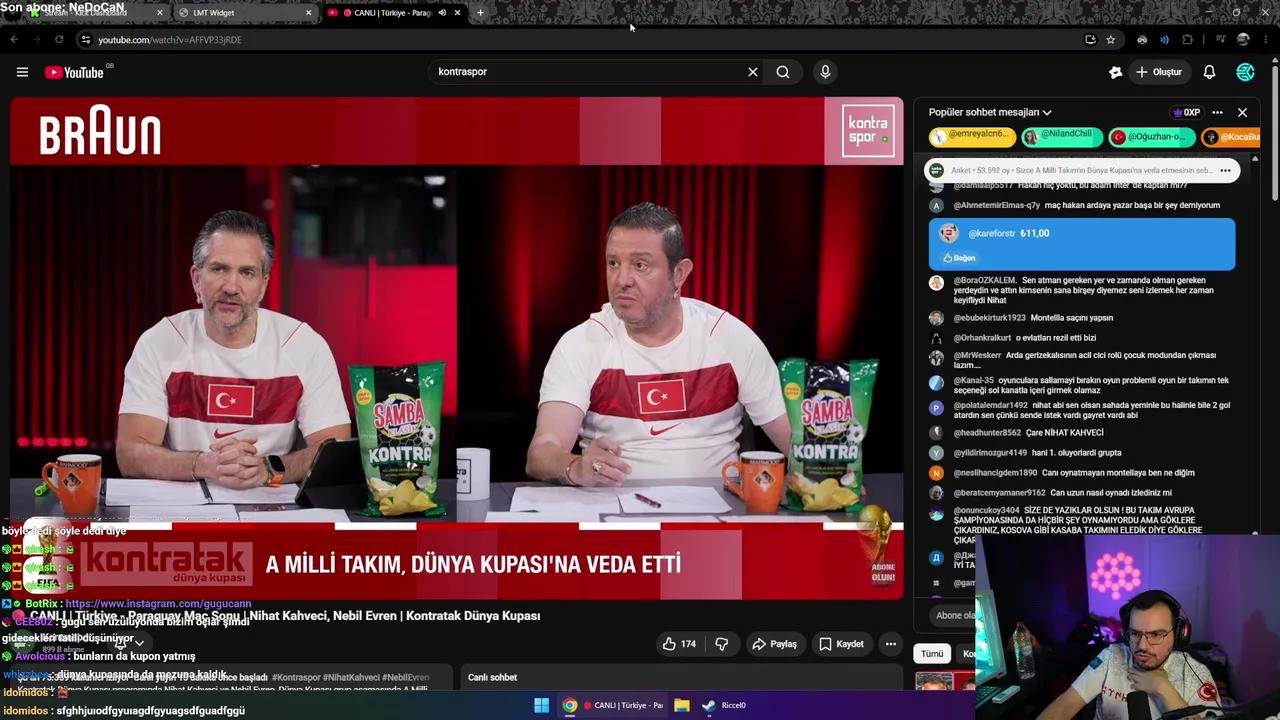Image resolution: width=1280 pixels, height=720 pixels.
Task: Open the YouTube hamburger guide menu
Action: (x=22, y=72)
